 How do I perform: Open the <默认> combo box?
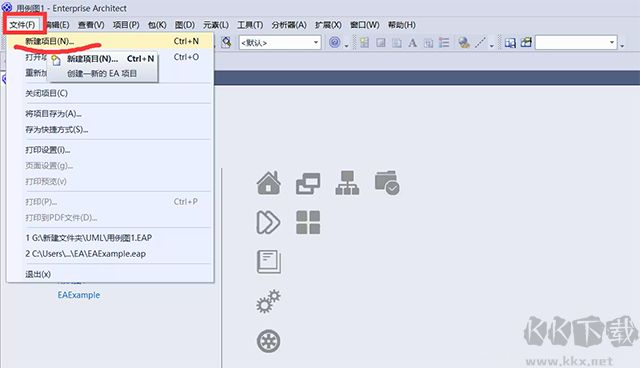(x=280, y=42)
